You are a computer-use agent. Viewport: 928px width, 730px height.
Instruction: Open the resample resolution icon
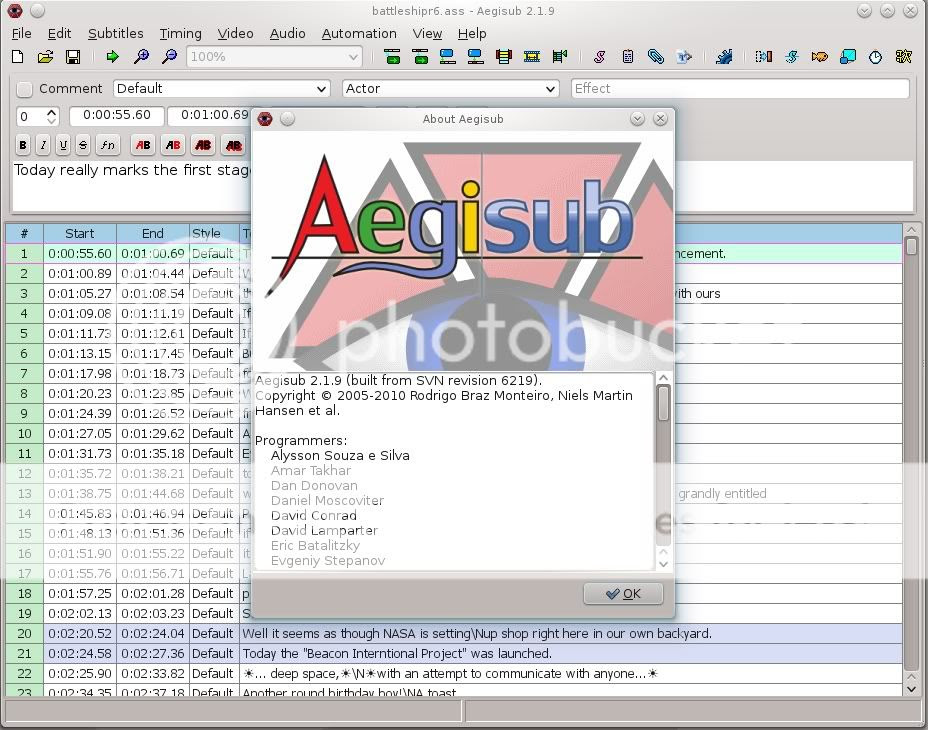pos(848,57)
